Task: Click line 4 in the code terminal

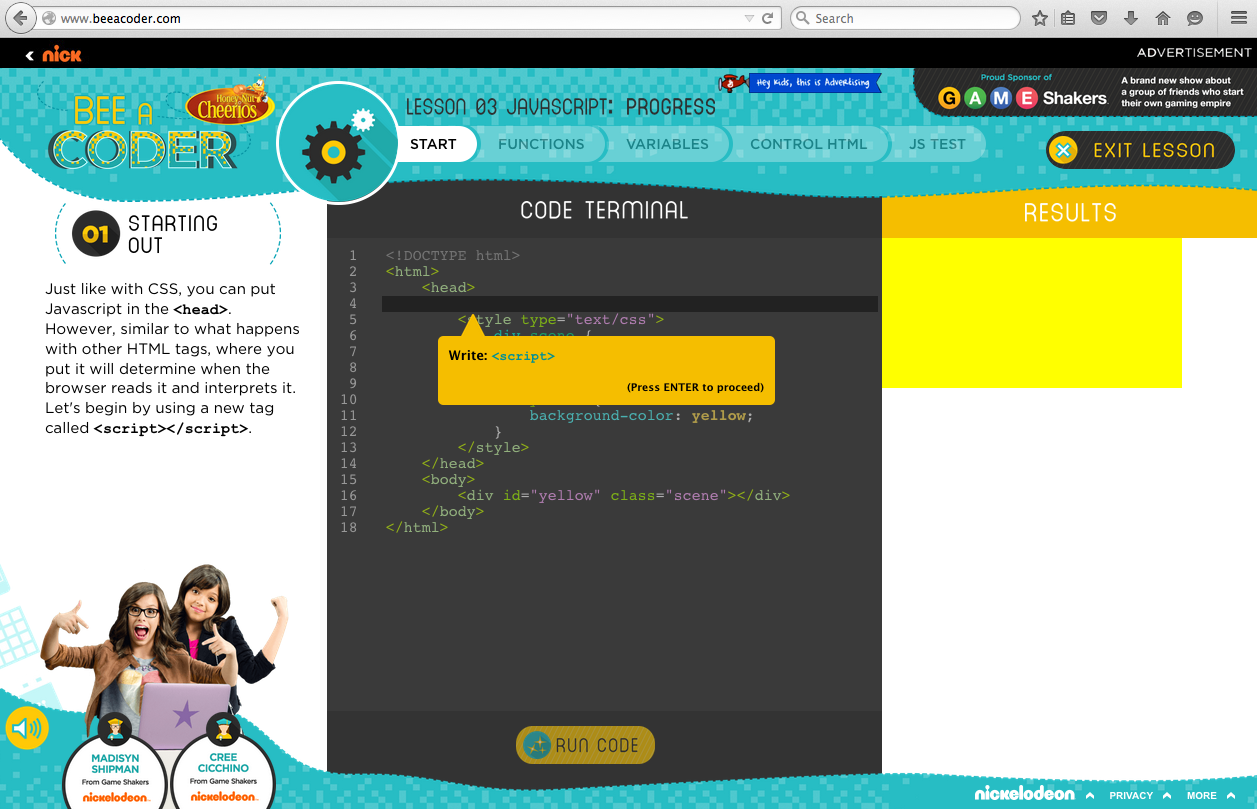Action: click(630, 304)
